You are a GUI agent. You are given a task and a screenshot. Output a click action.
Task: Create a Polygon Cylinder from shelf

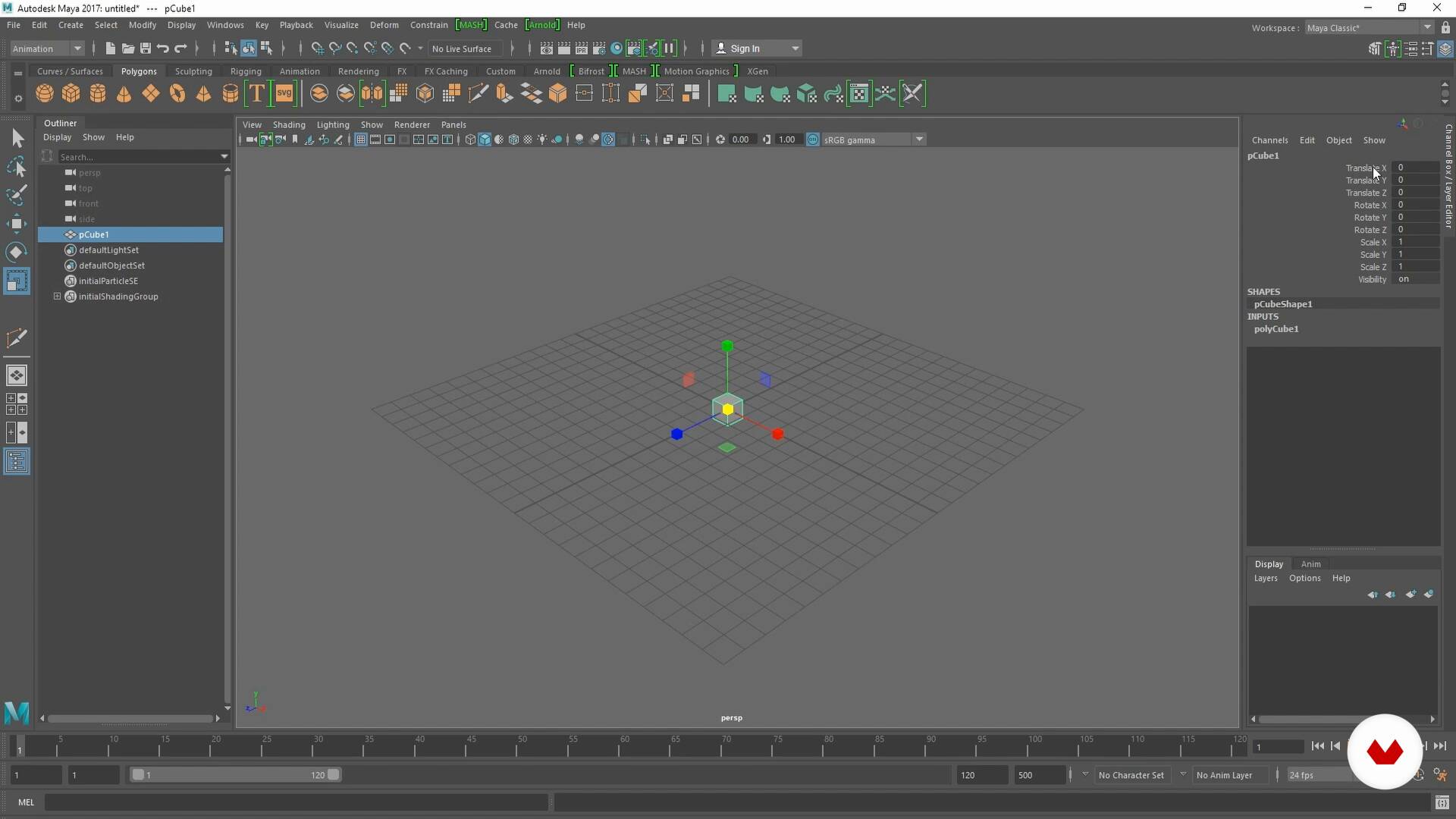[x=98, y=93]
